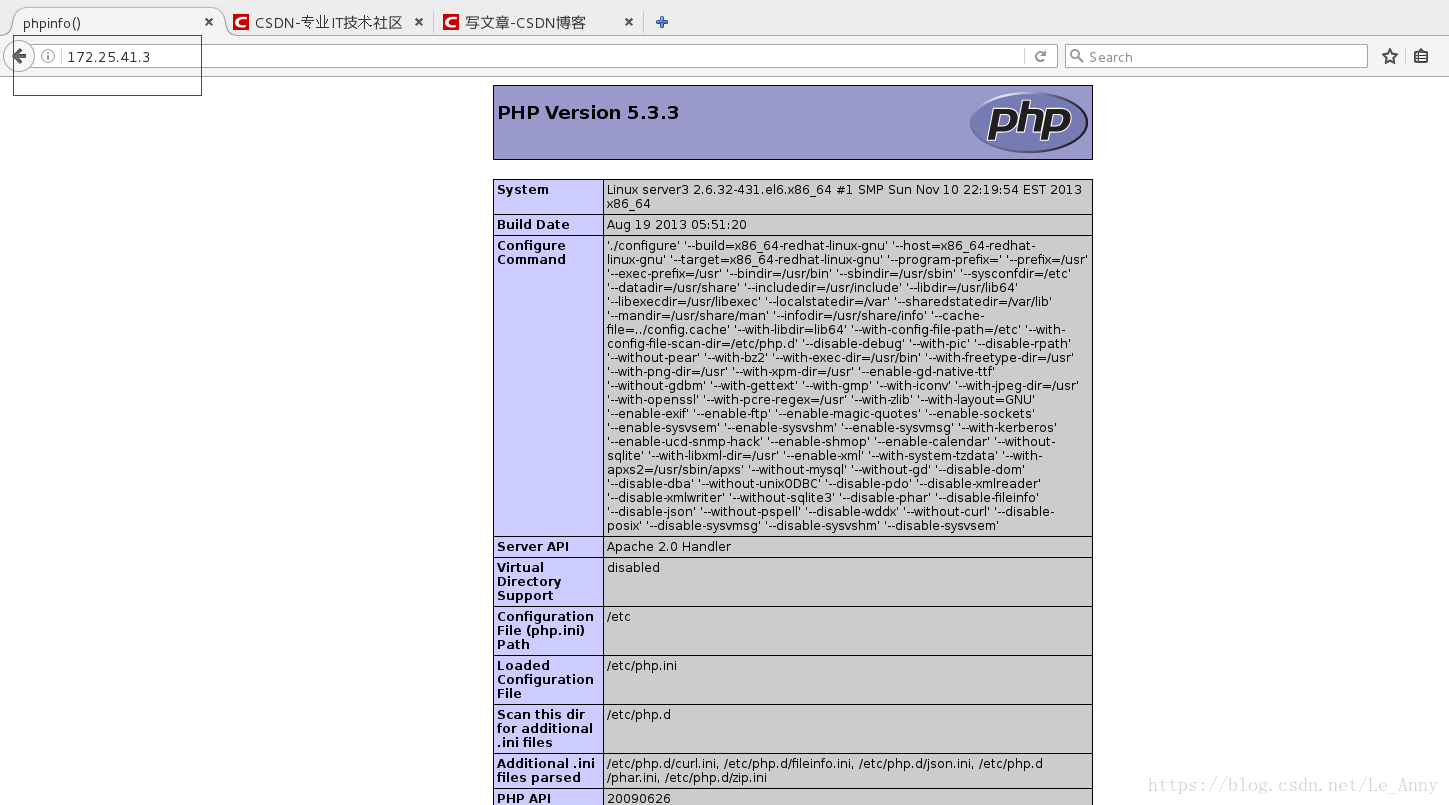Click the magnifier icon in the search box
1449x805 pixels.
click(1077, 57)
